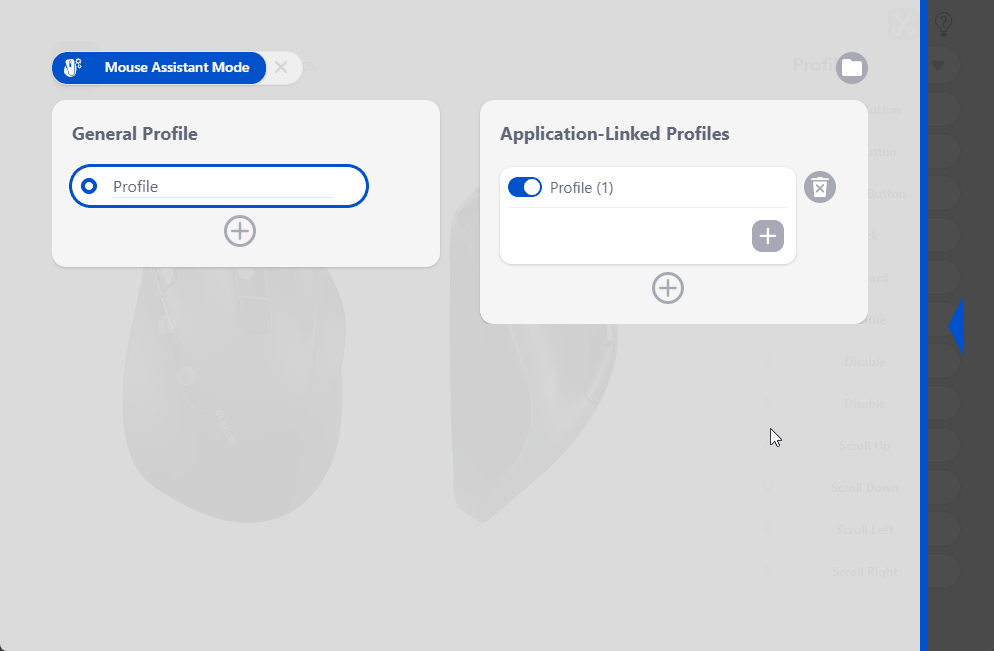
Task: Click the mouse icon in mode pill
Action: point(73,67)
